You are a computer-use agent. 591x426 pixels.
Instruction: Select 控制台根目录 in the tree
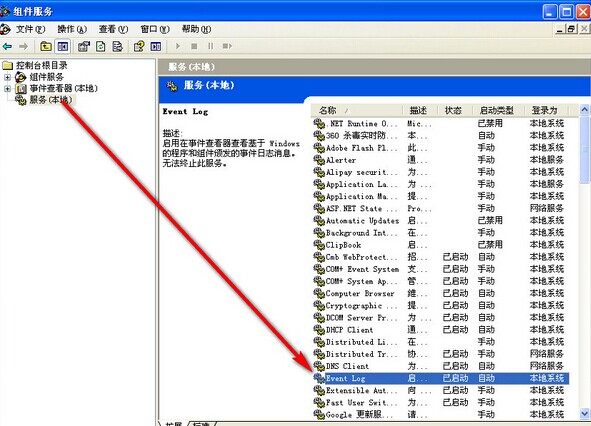41,66
